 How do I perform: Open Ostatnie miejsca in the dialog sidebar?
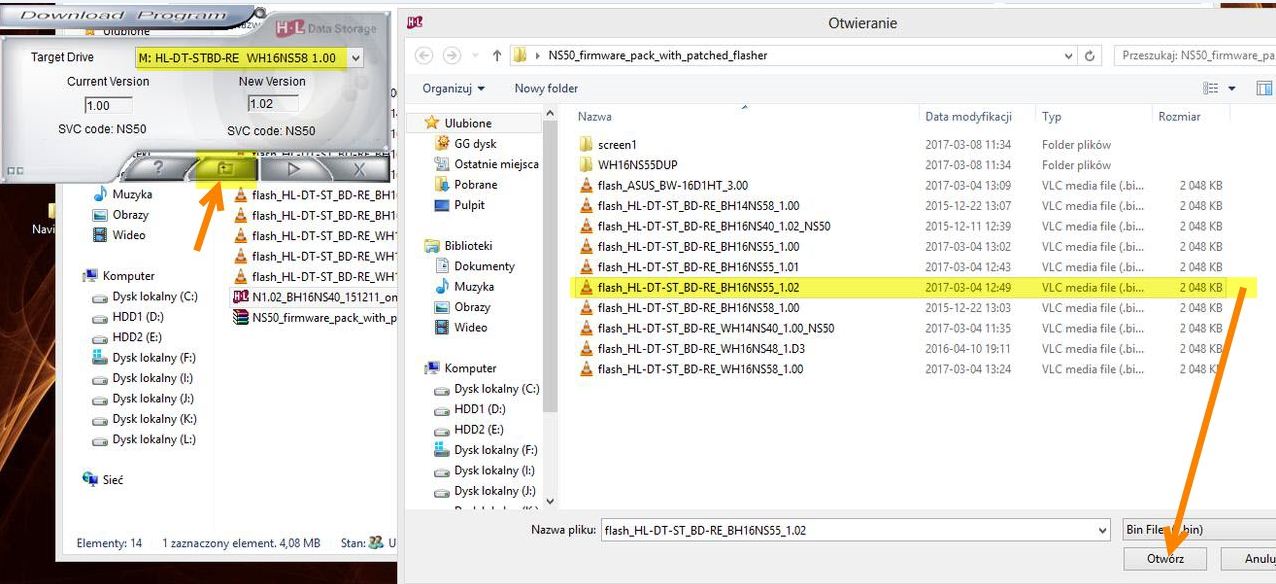487,164
